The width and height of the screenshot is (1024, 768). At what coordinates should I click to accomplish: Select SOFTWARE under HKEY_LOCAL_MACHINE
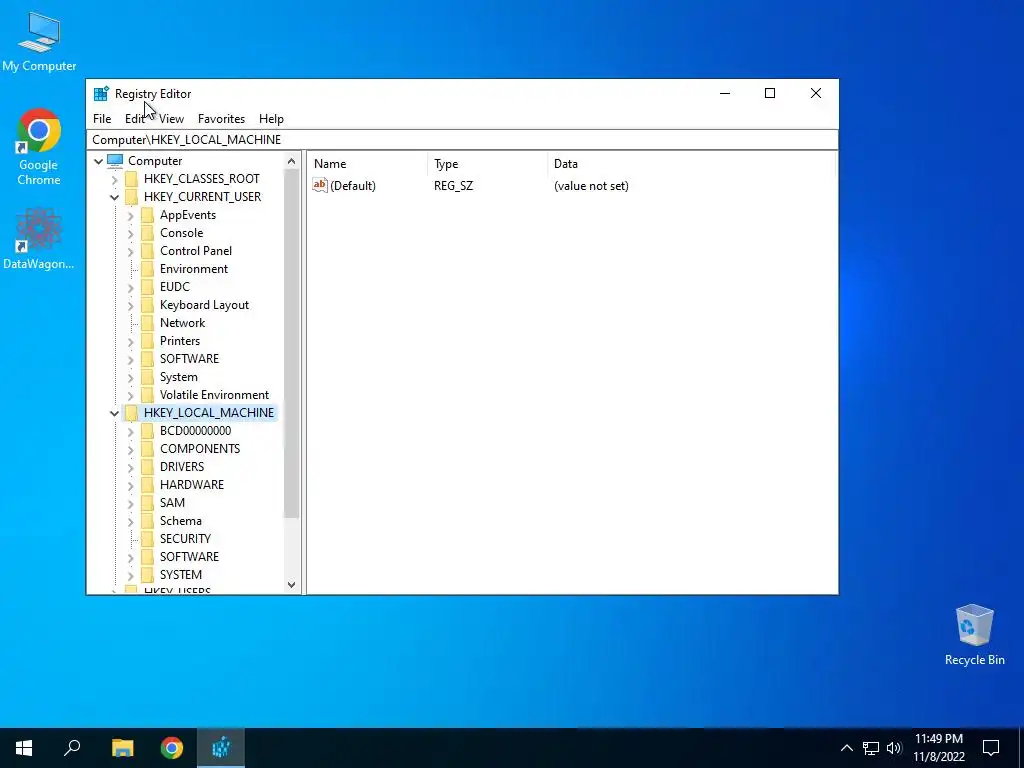189,556
